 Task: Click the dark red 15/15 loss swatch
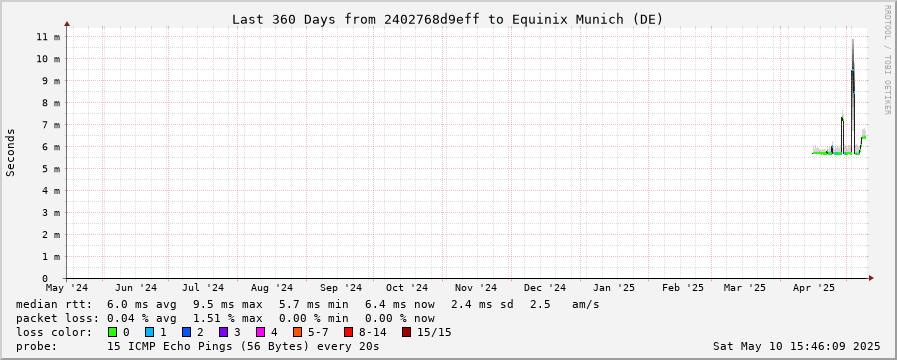pos(406,332)
